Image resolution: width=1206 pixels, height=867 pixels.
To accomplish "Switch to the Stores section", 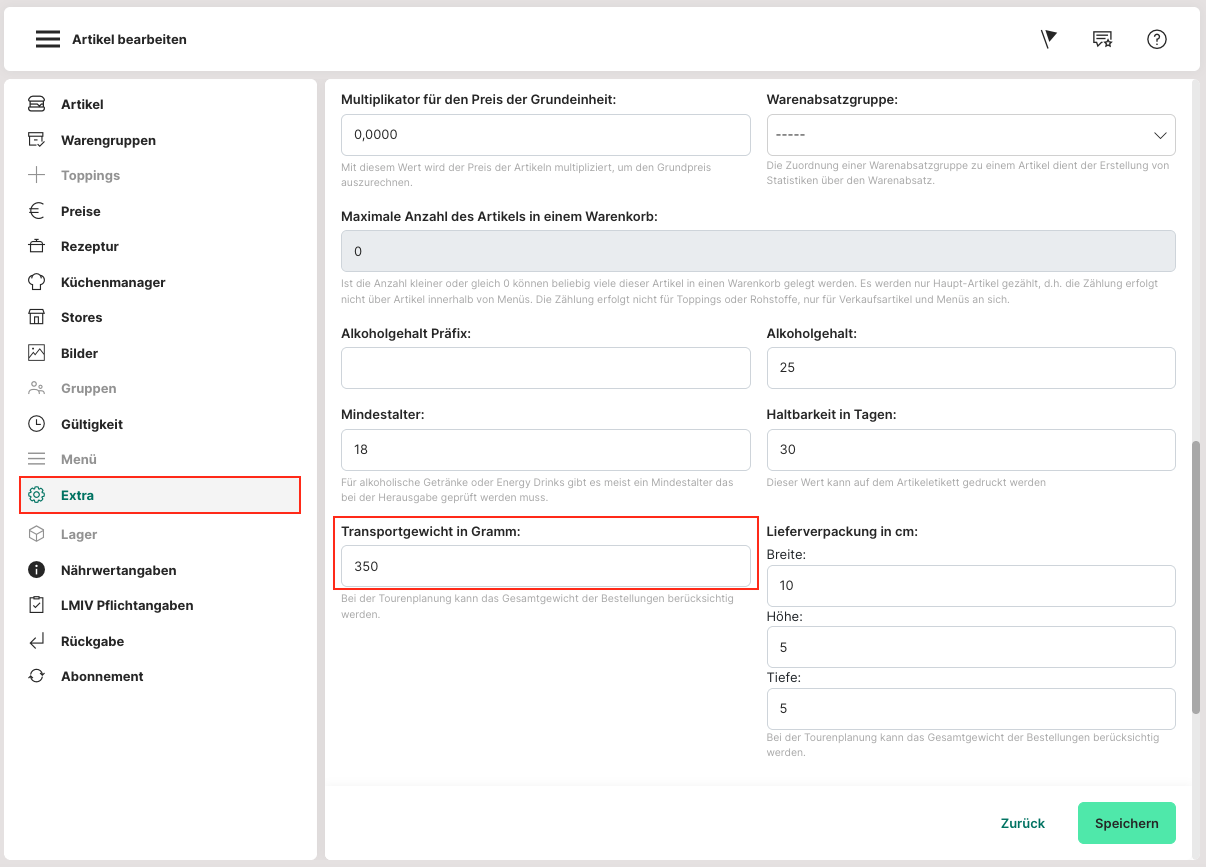I will [x=81, y=317].
